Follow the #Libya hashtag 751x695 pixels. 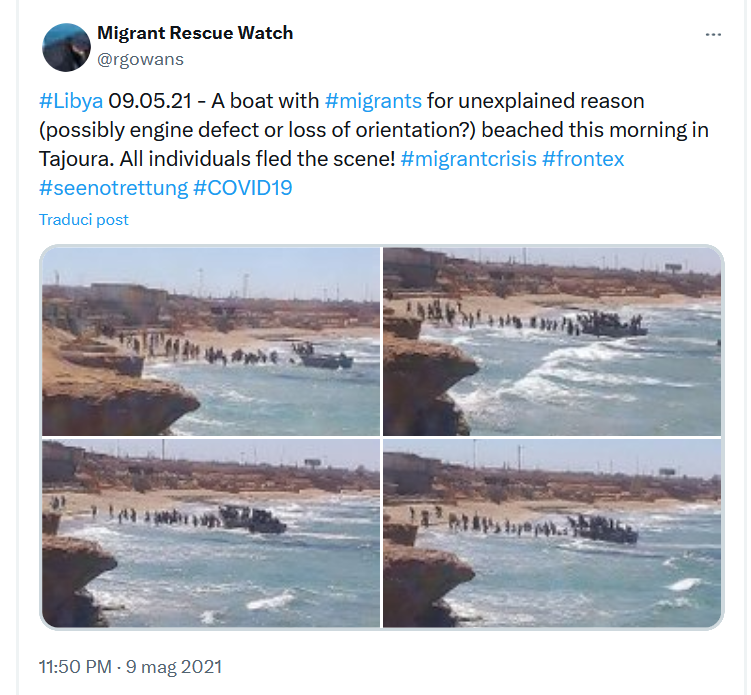click(x=71, y=101)
